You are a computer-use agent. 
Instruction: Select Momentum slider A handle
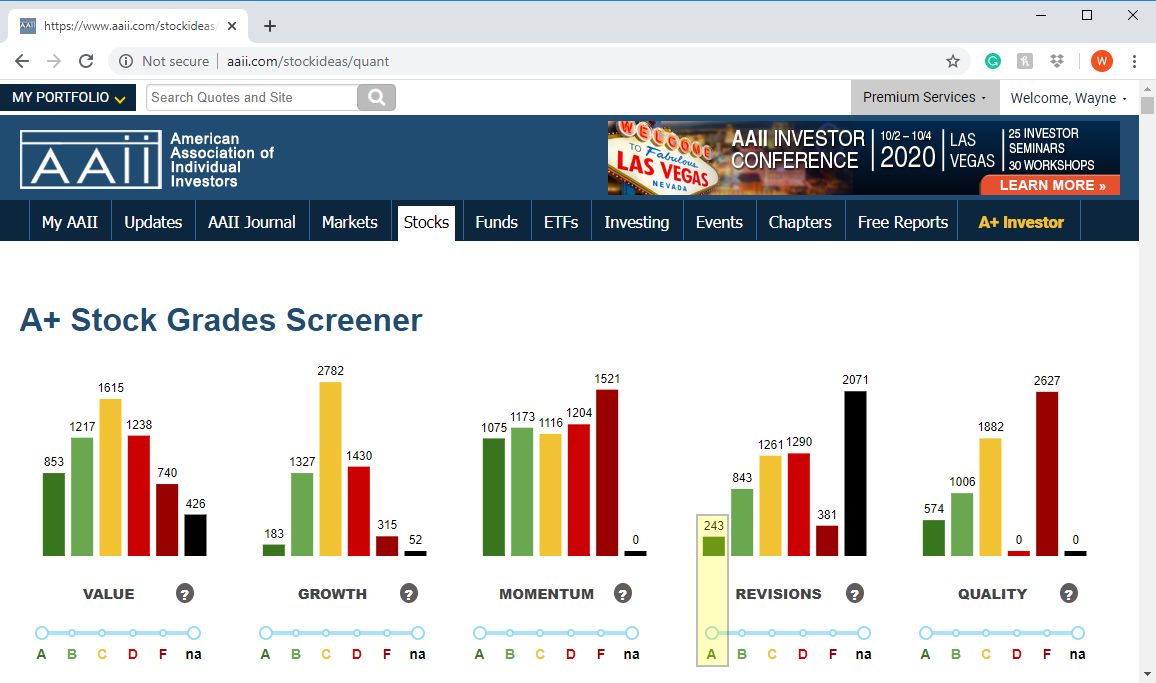click(x=480, y=633)
